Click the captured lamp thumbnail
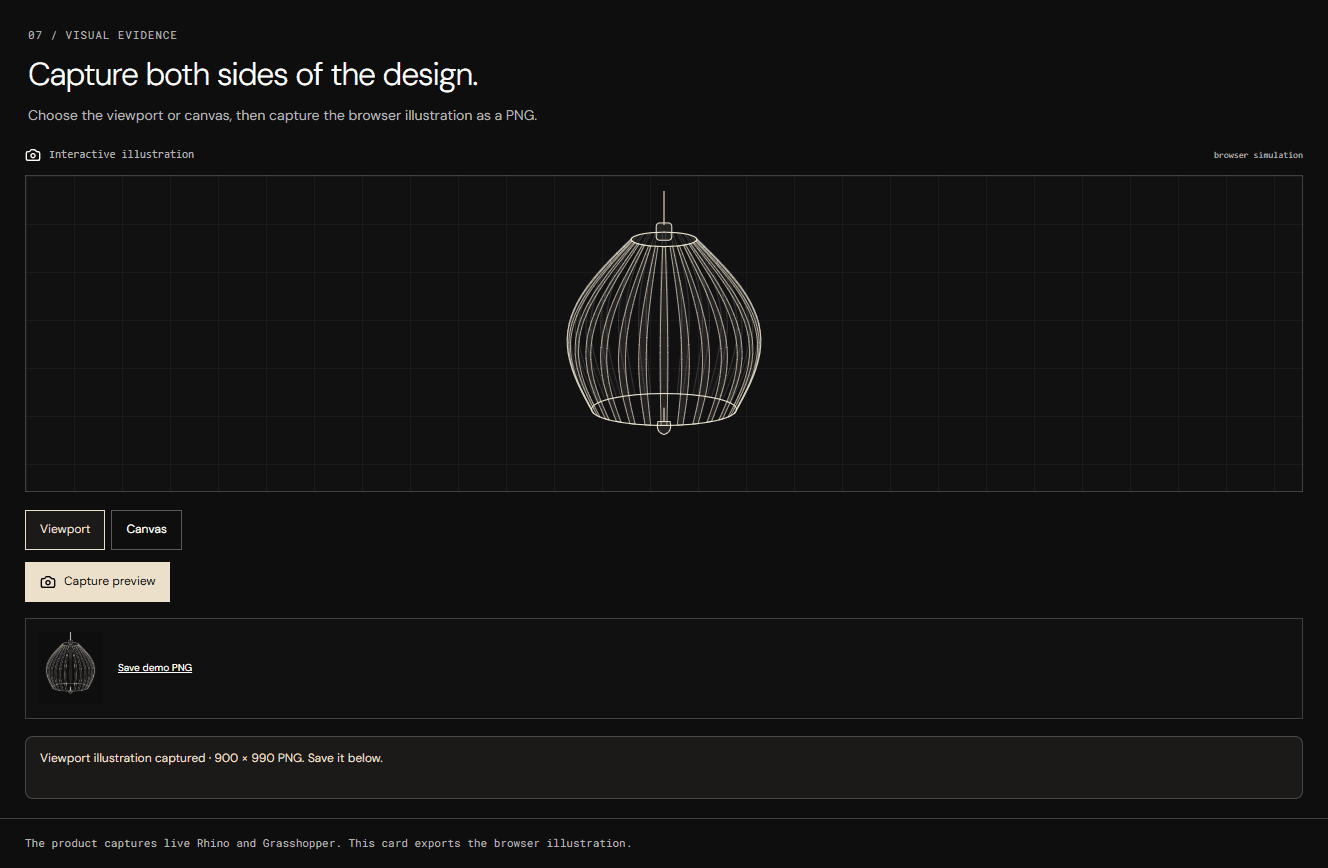This screenshot has height=868, width=1328. click(70, 667)
